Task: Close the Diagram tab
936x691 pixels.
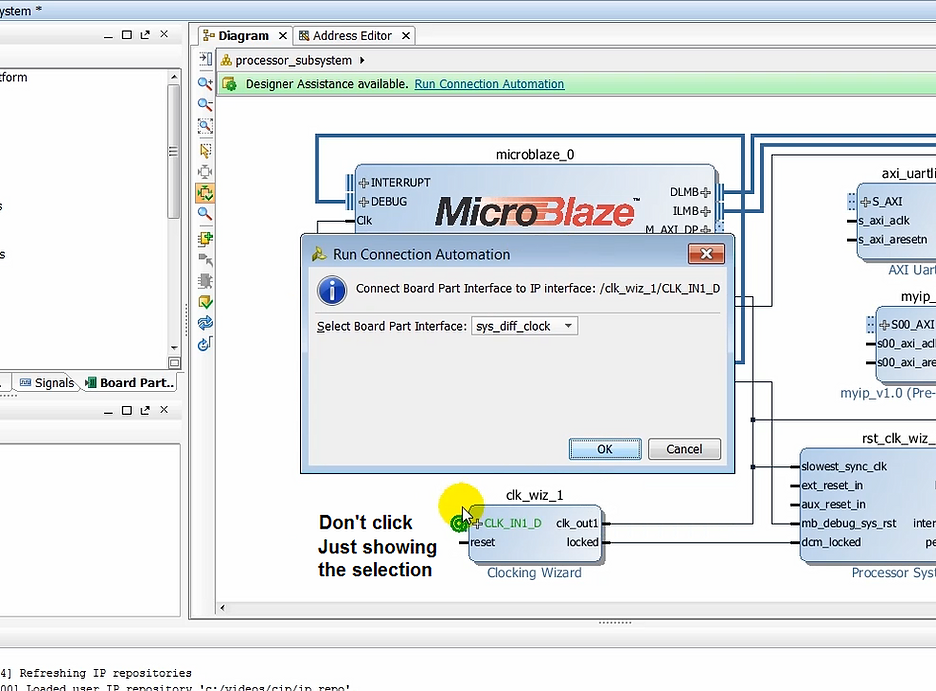Action: pos(283,36)
